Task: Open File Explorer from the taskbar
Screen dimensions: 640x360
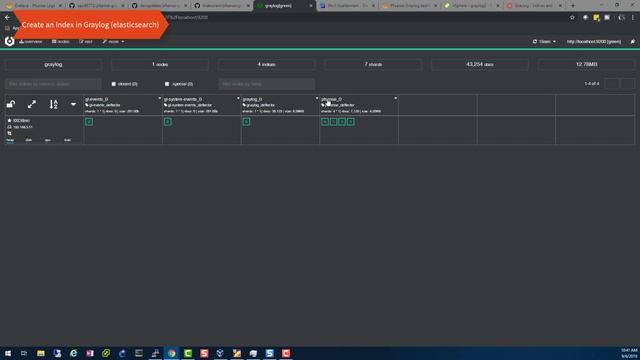Action: pos(41,353)
